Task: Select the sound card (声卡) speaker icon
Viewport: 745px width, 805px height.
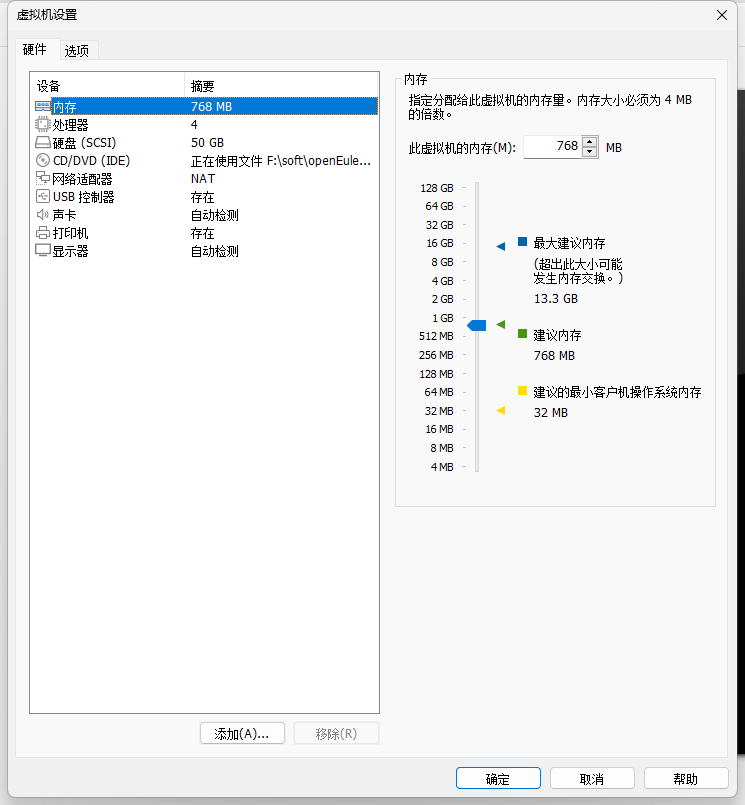Action: point(43,215)
